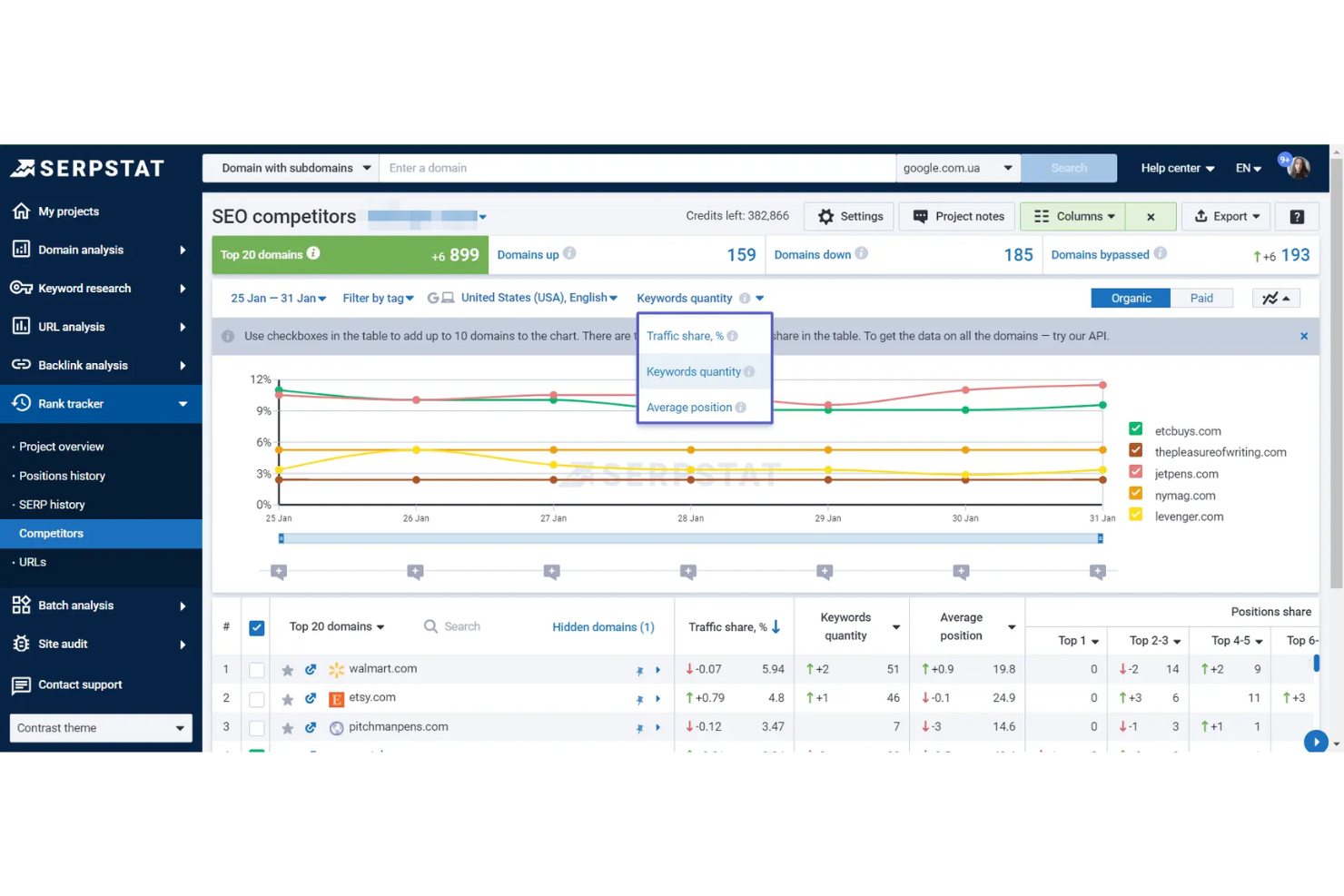Pin walmart.com using its pin icon
This screenshot has width=1344, height=896.
point(642,669)
